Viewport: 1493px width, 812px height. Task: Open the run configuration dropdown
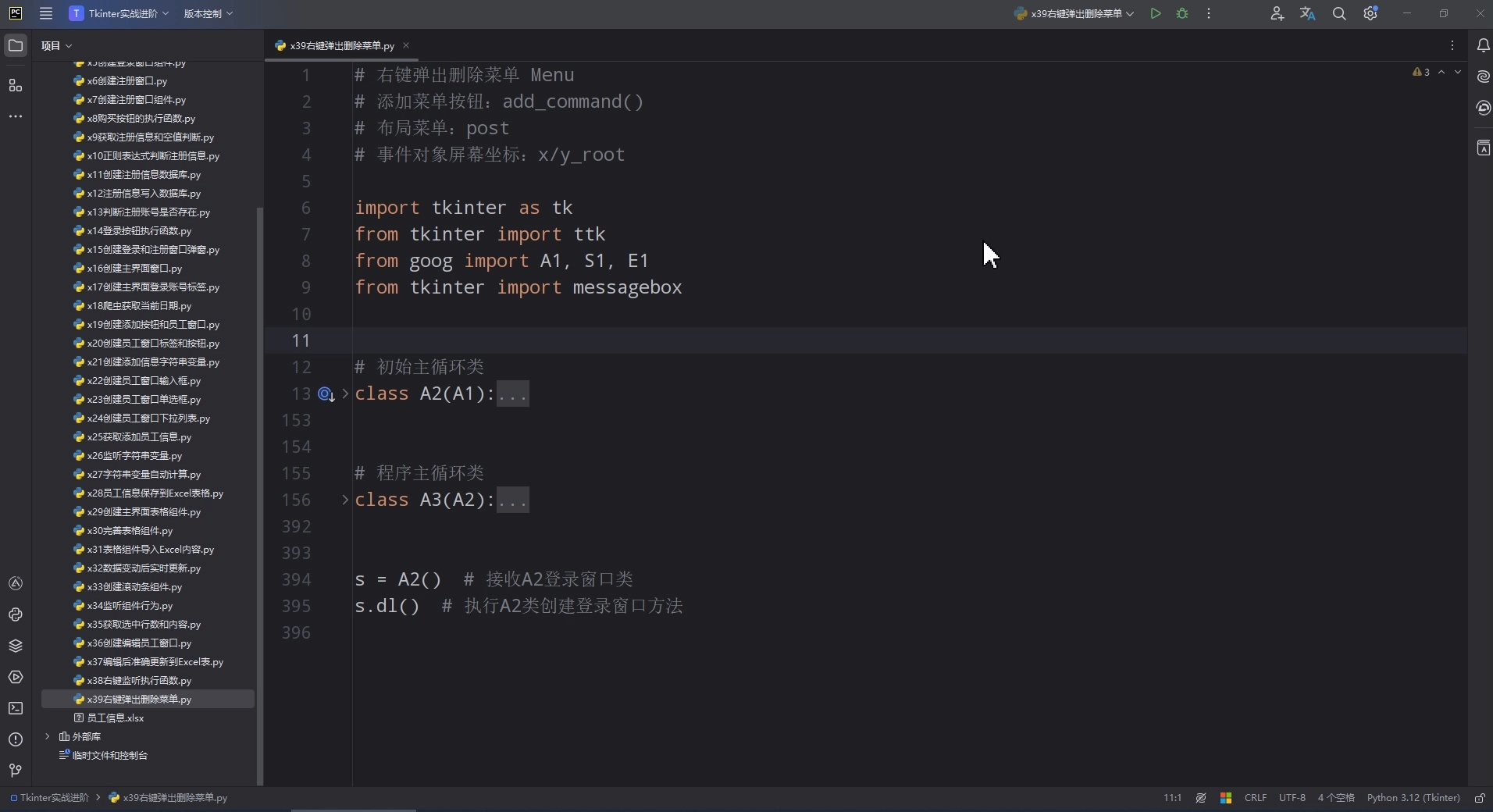coord(1074,13)
